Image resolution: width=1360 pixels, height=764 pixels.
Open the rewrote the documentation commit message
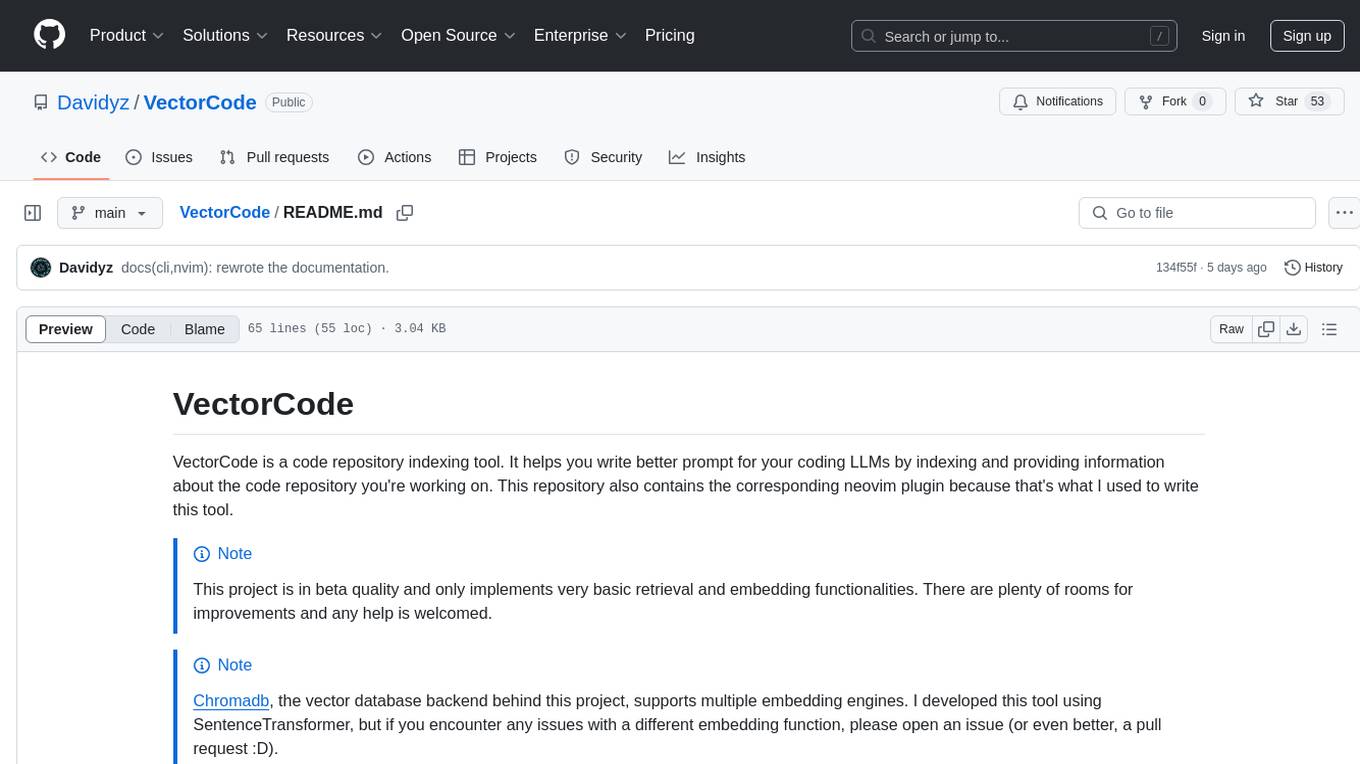point(255,268)
